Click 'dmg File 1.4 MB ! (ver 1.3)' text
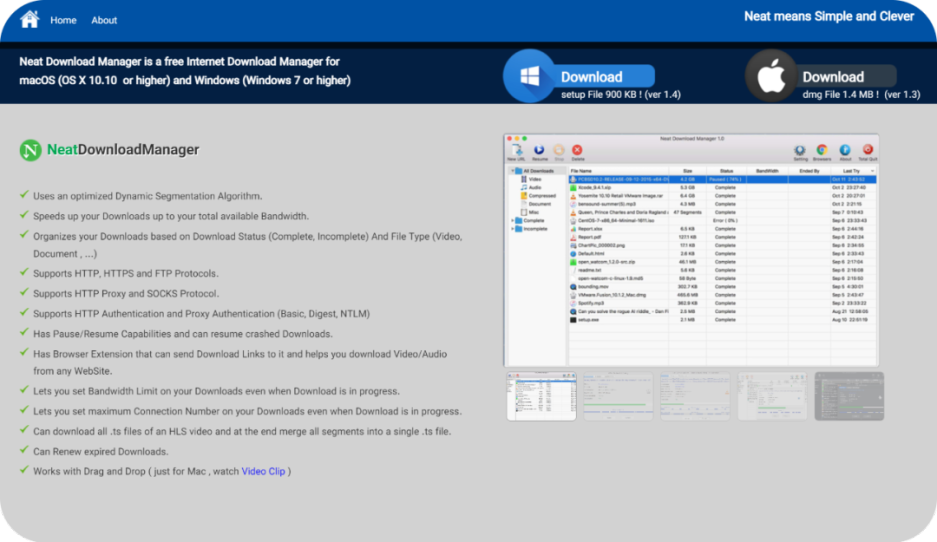 pos(861,94)
